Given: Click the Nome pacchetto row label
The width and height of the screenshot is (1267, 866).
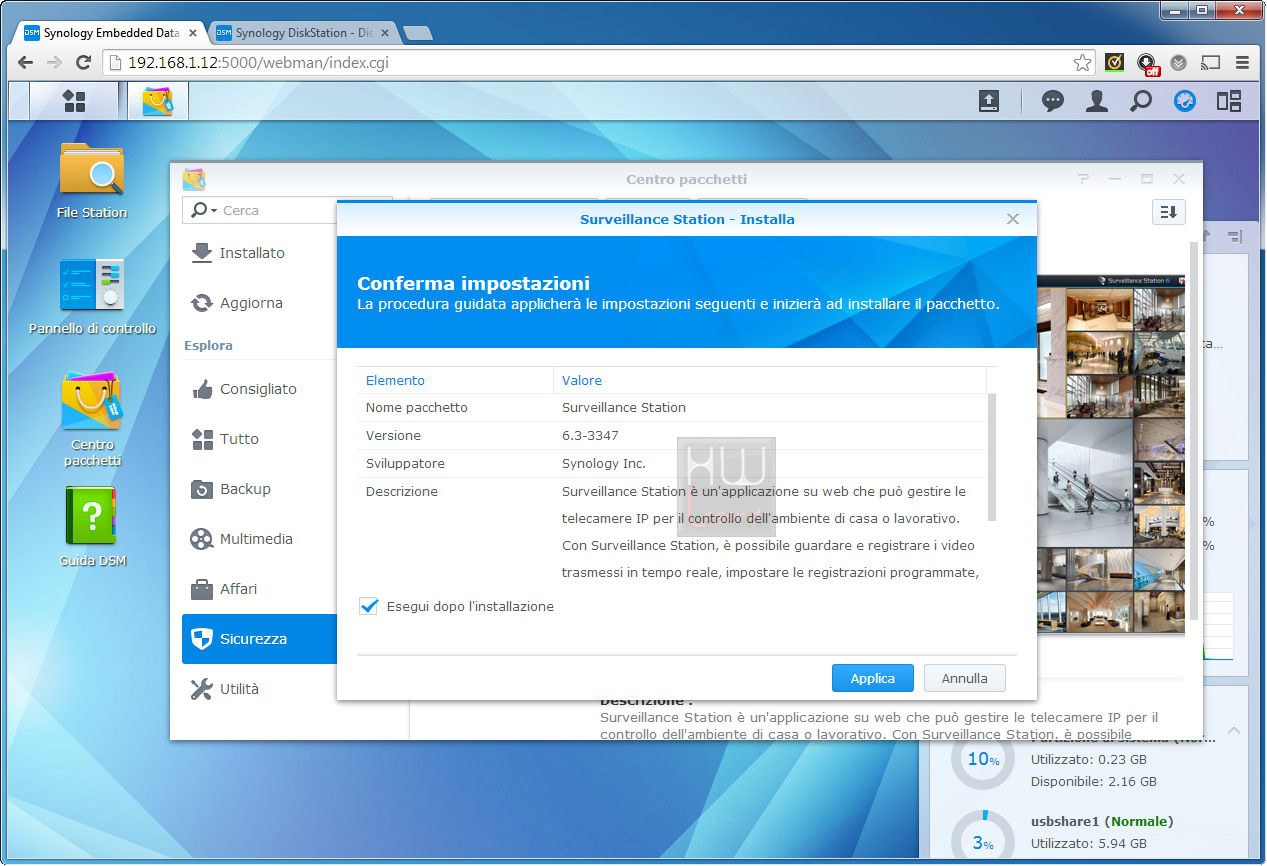Looking at the screenshot, I should 417,407.
